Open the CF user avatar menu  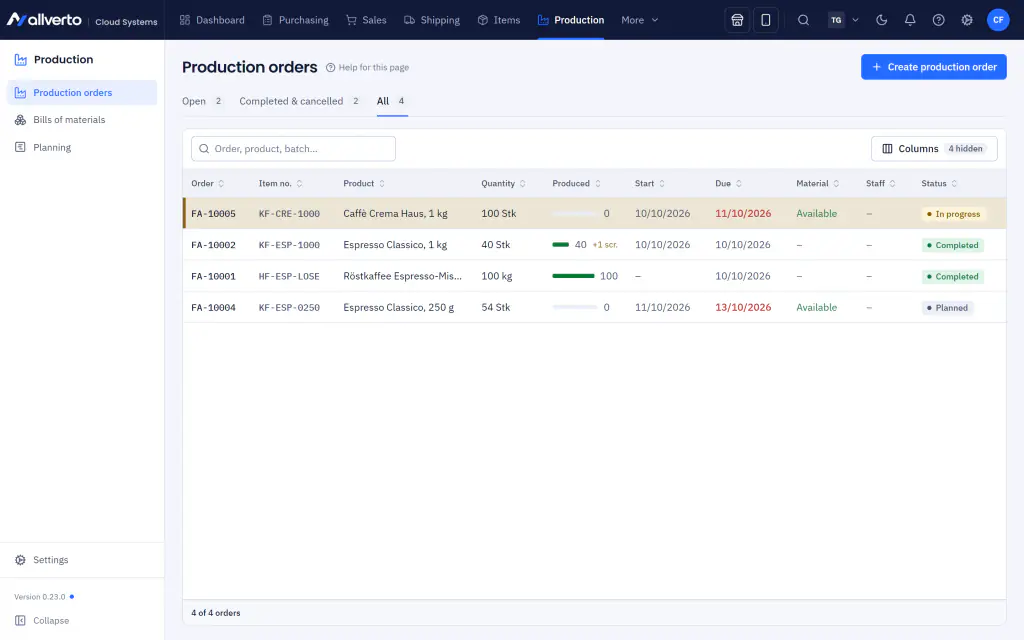tap(998, 20)
